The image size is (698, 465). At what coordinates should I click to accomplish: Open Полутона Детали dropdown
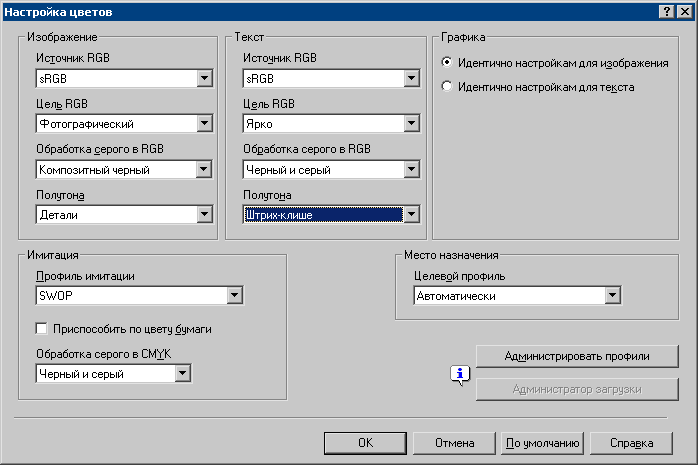click(x=124, y=215)
